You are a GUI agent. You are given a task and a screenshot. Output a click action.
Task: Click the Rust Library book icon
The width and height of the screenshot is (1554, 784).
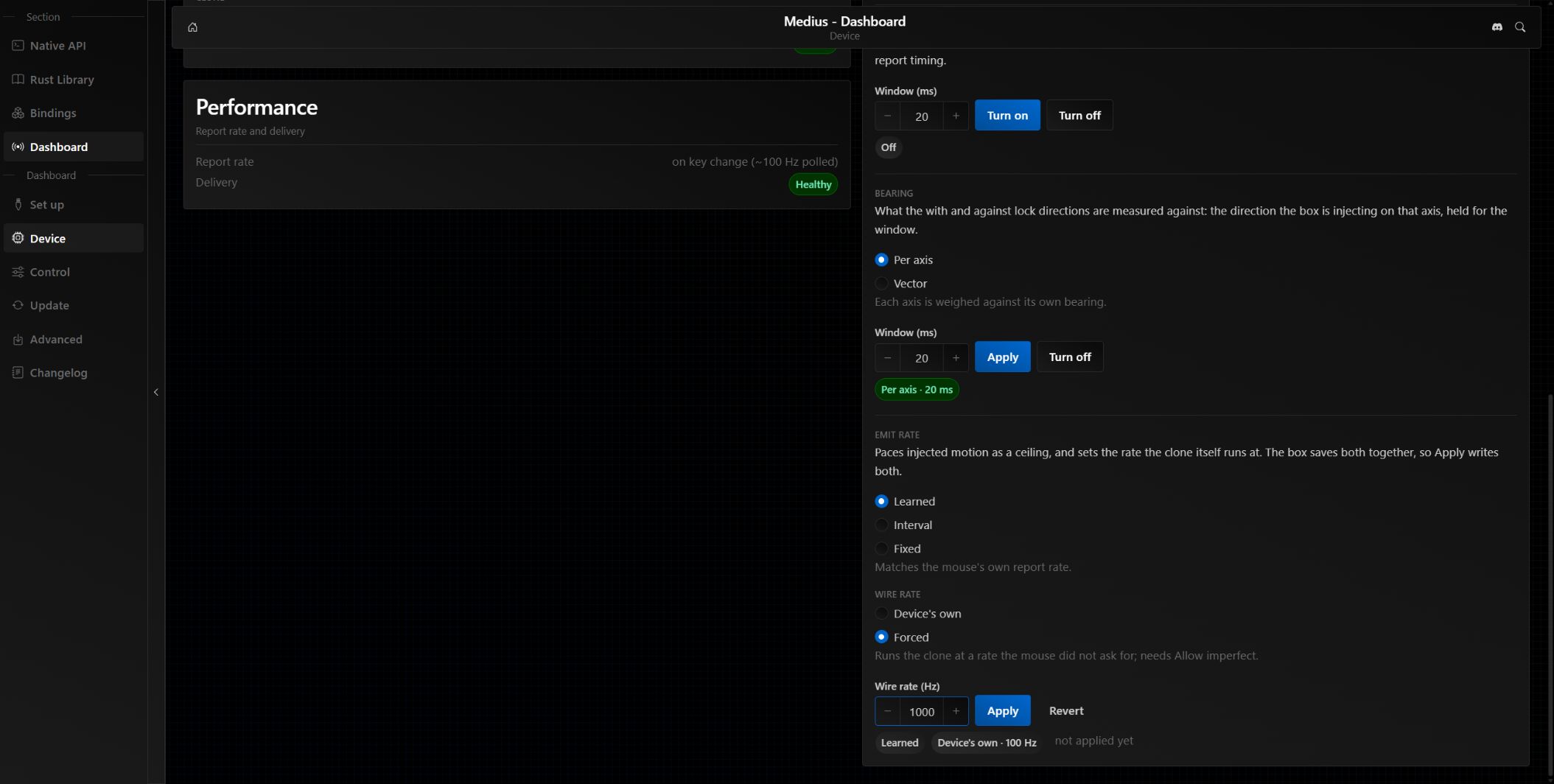18,80
